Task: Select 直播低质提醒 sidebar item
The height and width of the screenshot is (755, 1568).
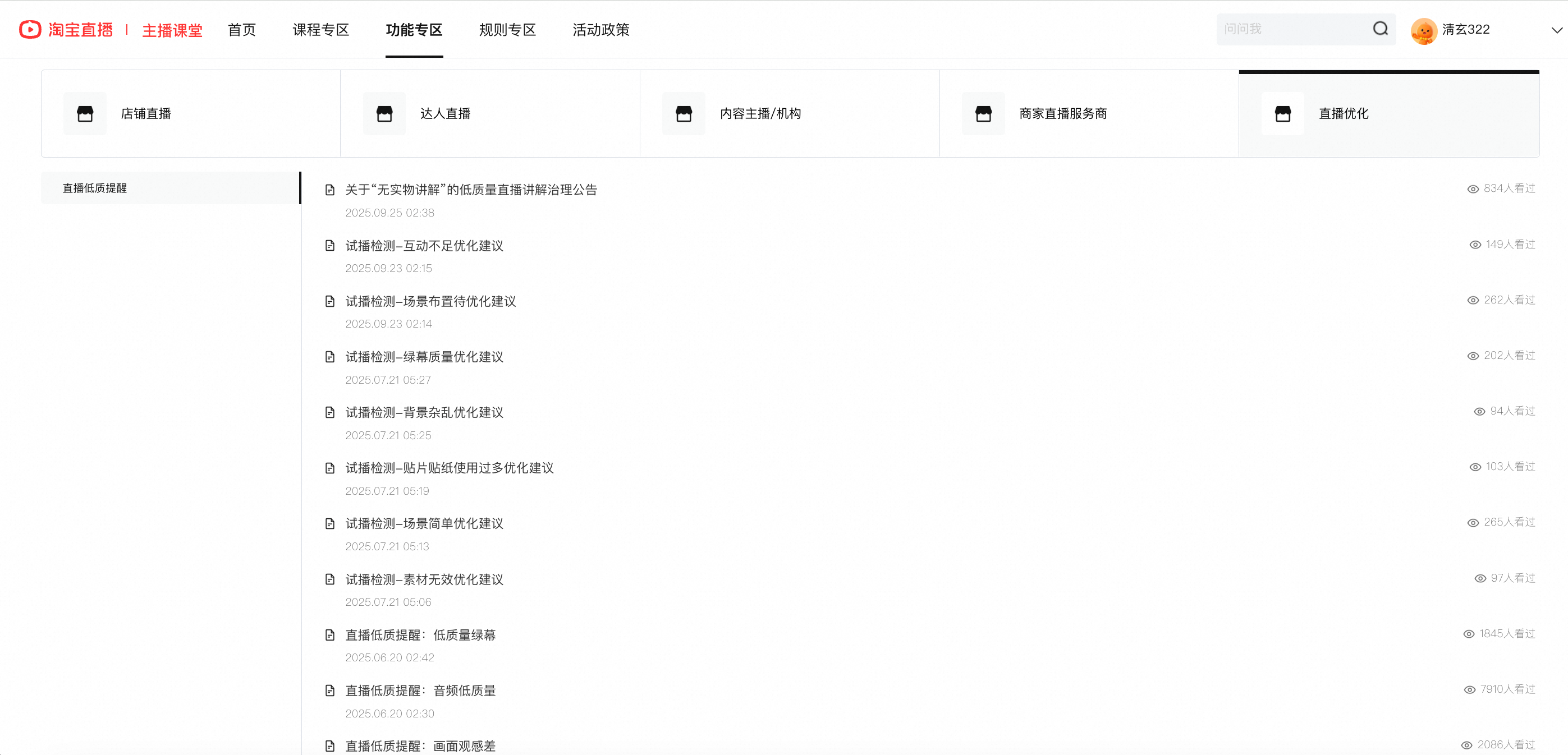Action: pyautogui.click(x=171, y=188)
